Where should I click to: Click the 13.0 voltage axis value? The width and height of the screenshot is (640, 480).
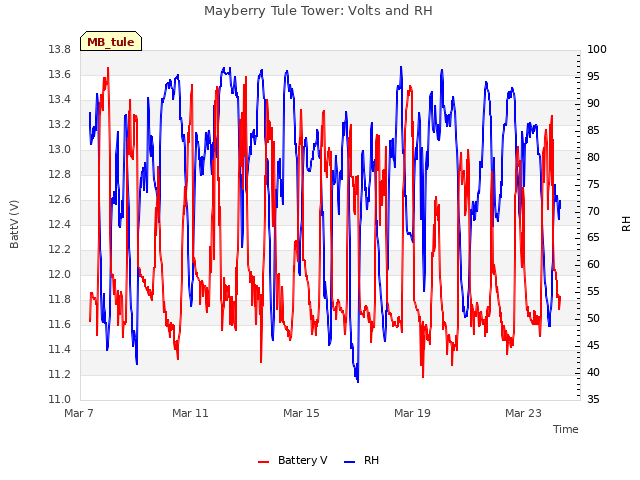pyautogui.click(x=60, y=150)
